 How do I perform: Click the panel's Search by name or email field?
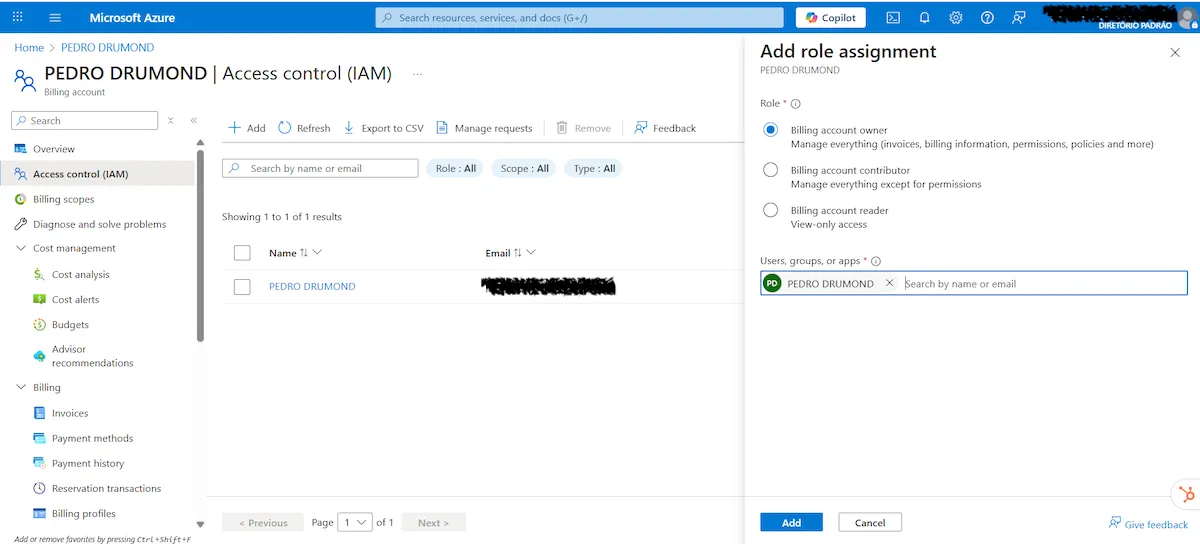coord(1043,283)
